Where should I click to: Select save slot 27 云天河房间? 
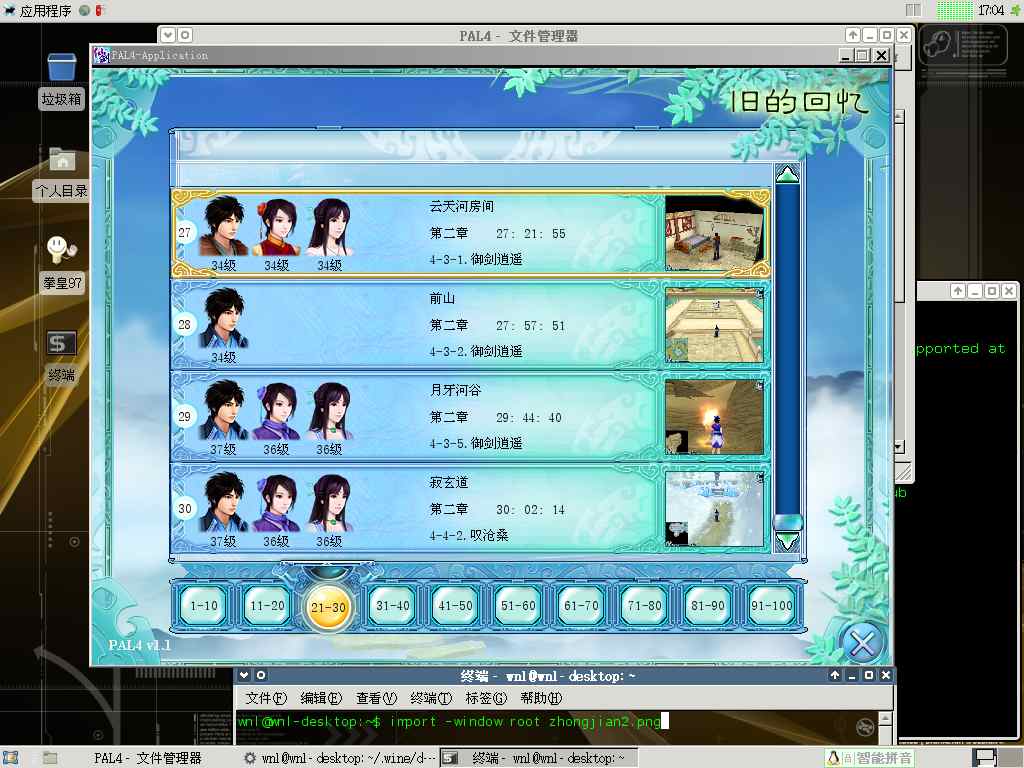(x=471, y=233)
